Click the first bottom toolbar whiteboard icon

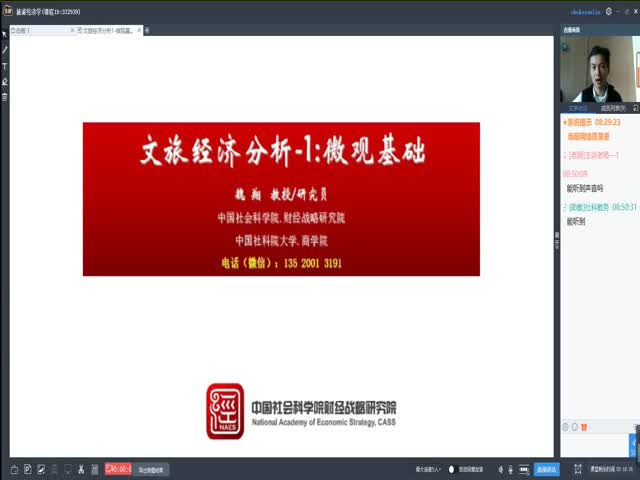click(x=14, y=469)
